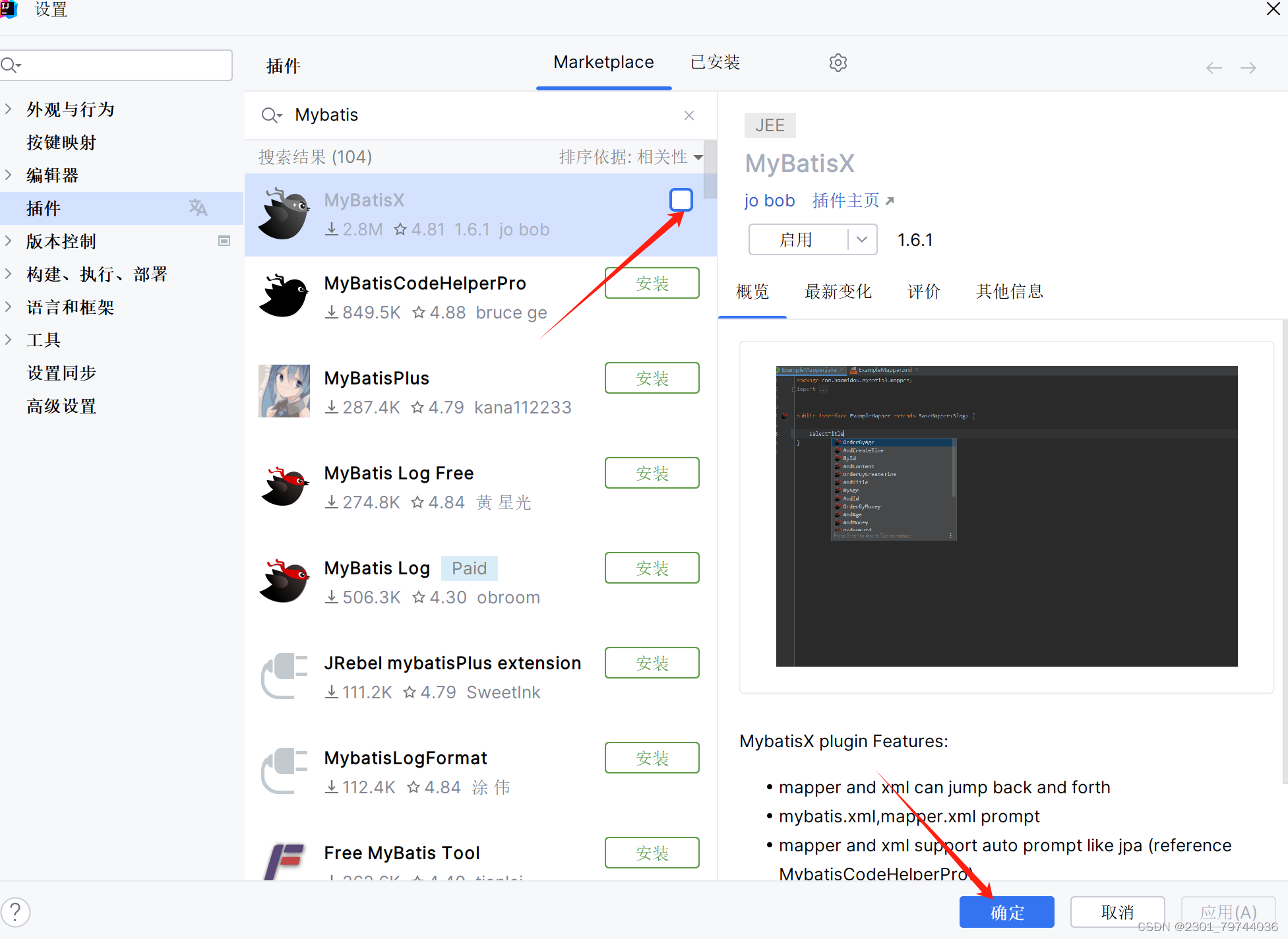The height and width of the screenshot is (939, 1288).
Task: Select the 设置同步 settings item
Action: [x=61, y=373]
